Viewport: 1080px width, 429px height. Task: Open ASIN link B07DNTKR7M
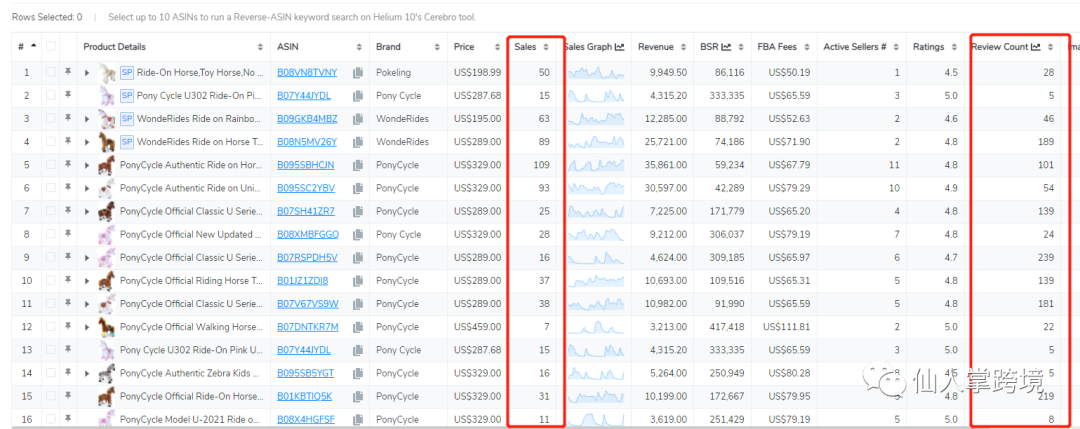[x=308, y=327]
